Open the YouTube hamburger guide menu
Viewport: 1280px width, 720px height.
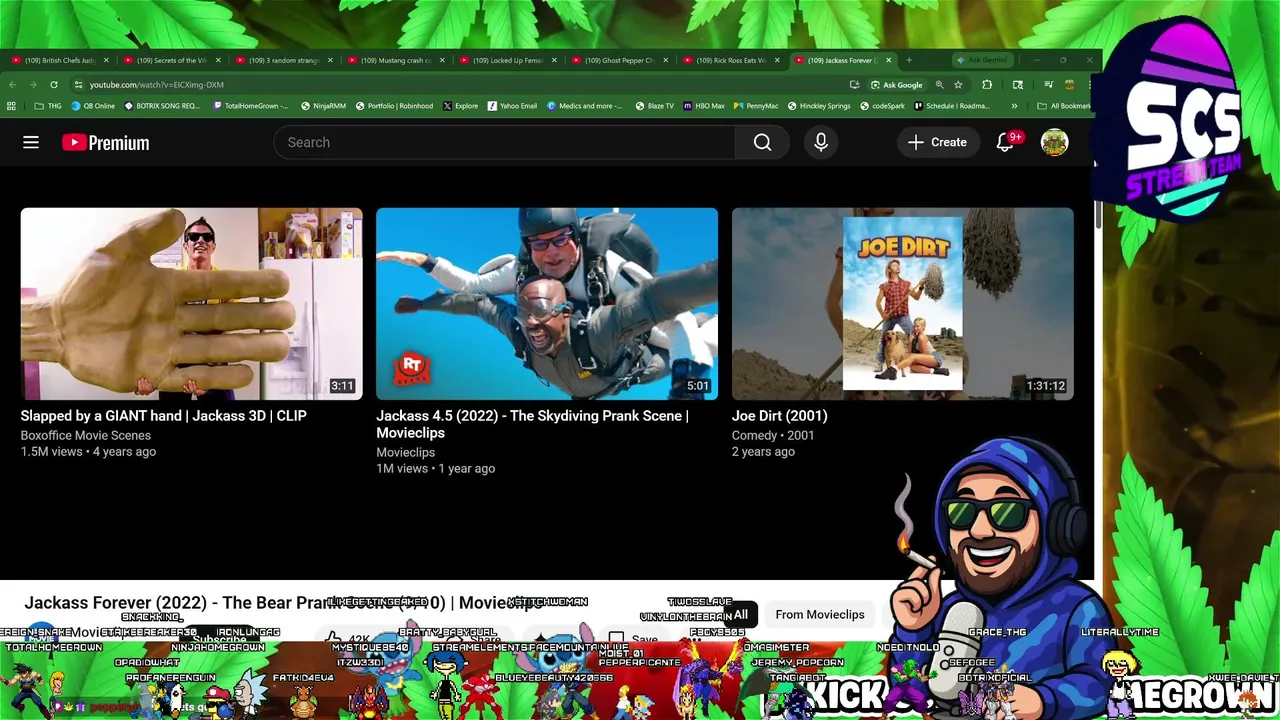point(31,143)
